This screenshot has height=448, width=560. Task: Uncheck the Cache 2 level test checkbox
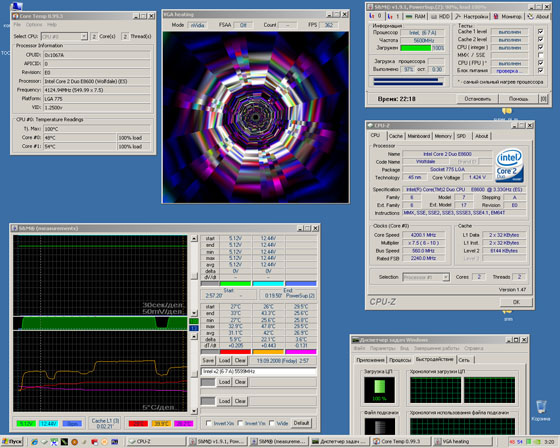coord(540,39)
